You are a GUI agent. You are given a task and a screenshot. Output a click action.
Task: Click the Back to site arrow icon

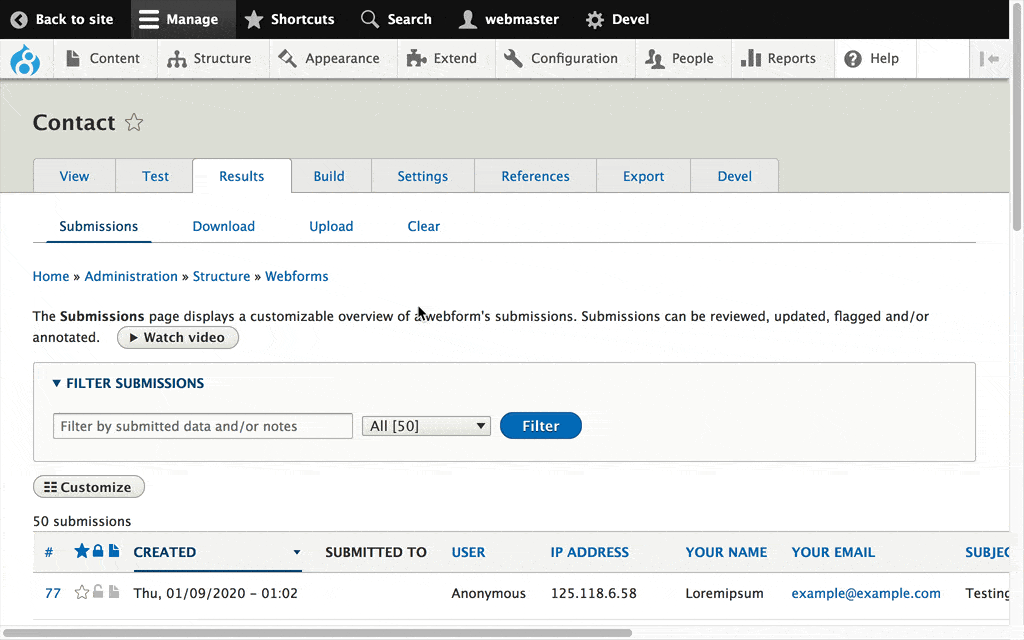pyautogui.click(x=19, y=20)
